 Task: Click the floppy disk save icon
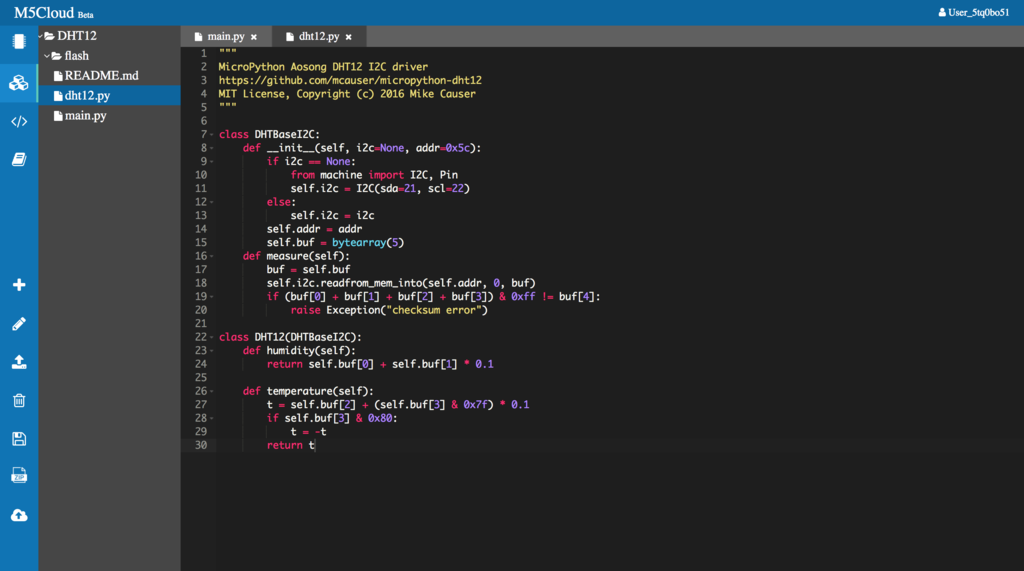19,438
